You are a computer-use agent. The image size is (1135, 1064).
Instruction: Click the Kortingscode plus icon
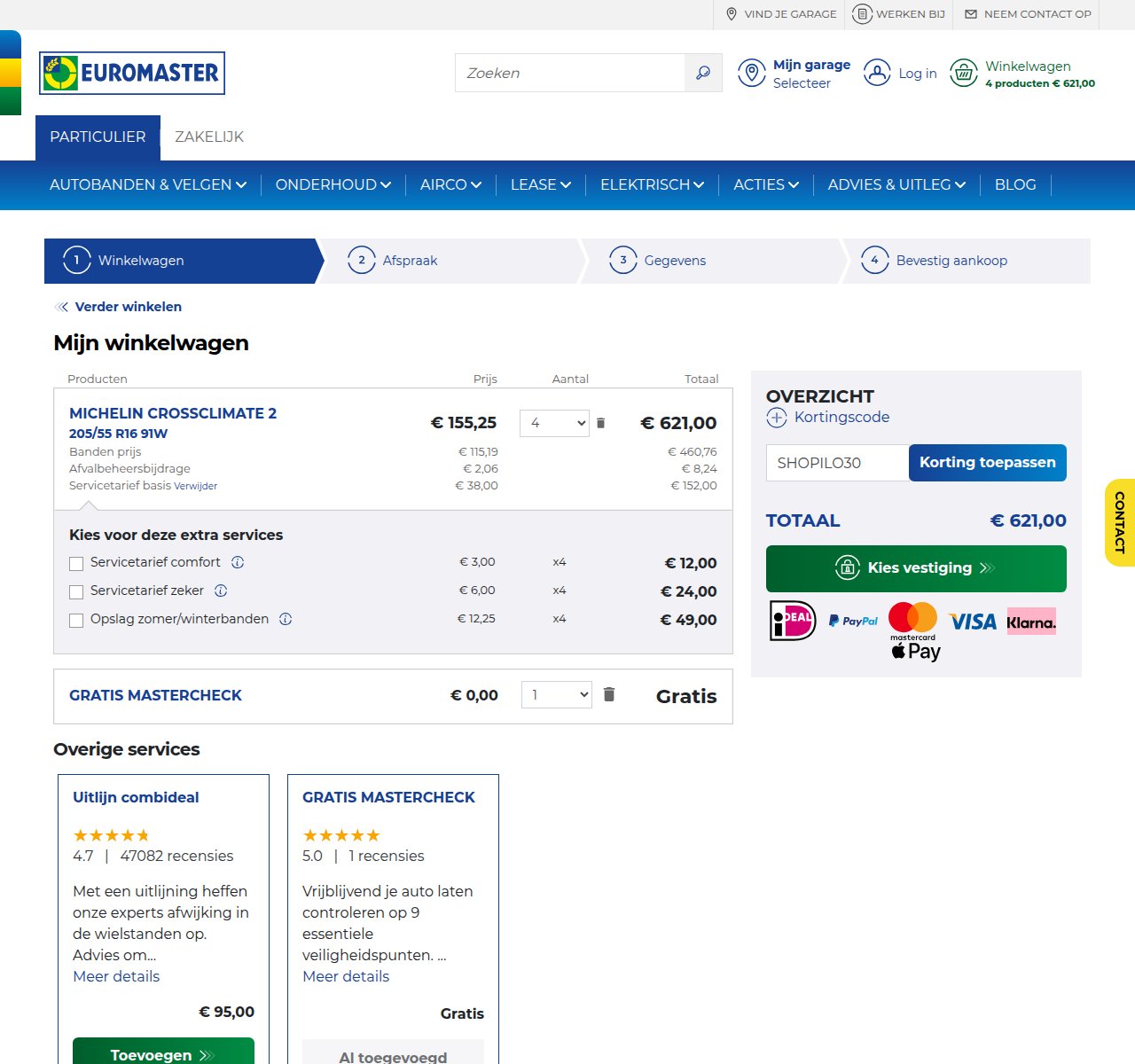[777, 418]
